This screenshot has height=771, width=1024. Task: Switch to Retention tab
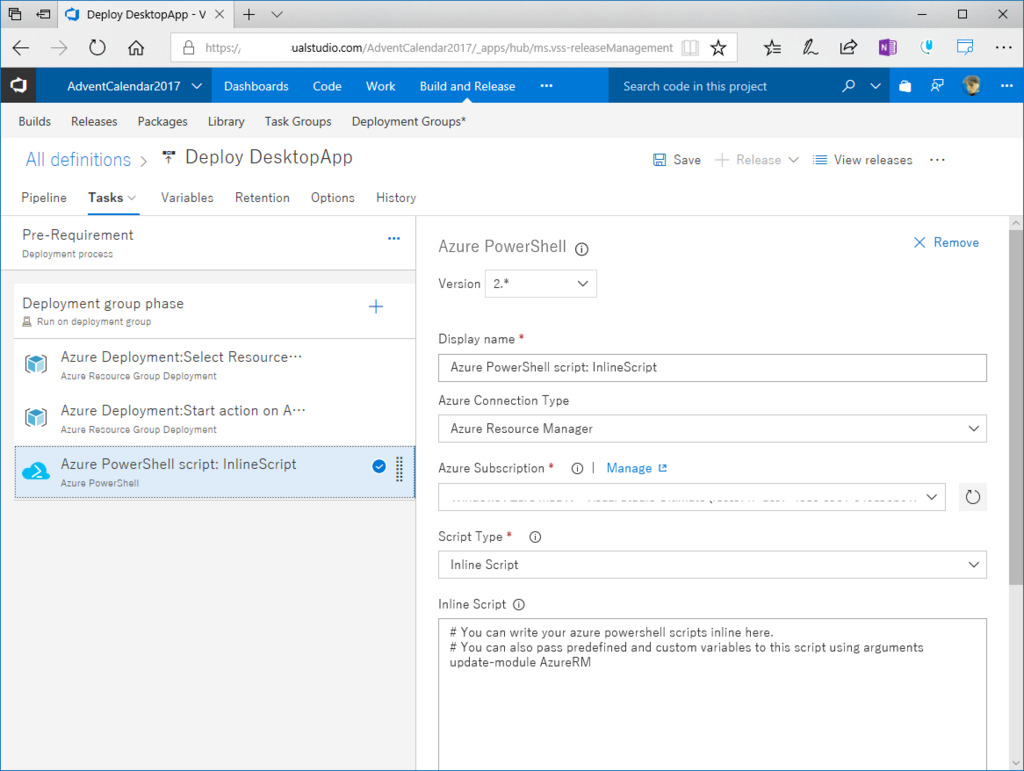[262, 197]
